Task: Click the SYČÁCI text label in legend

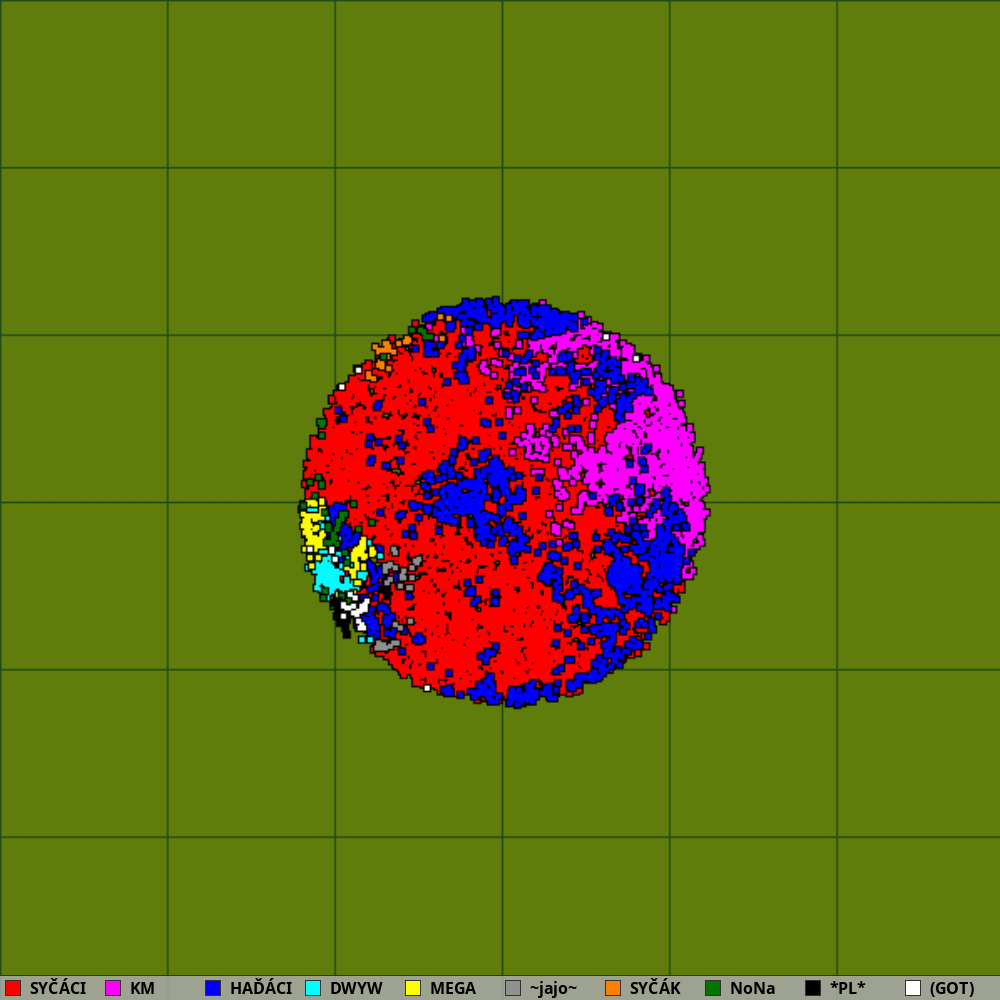Action: pyautogui.click(x=58, y=988)
